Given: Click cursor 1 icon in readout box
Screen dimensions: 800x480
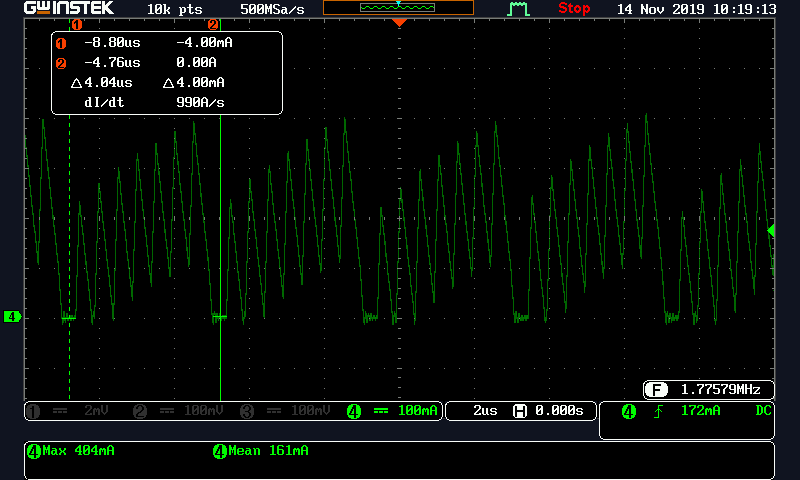Looking at the screenshot, I should pyautogui.click(x=61, y=43).
